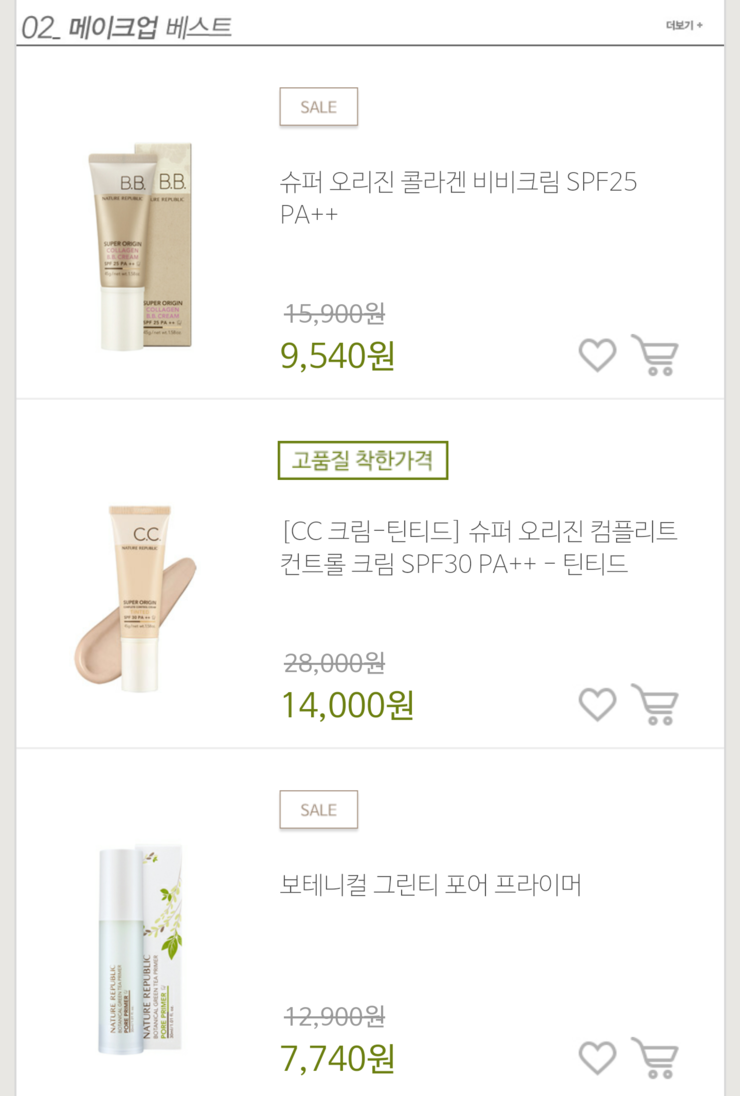Click 고품질 착한가격 badge

pyautogui.click(x=363, y=460)
